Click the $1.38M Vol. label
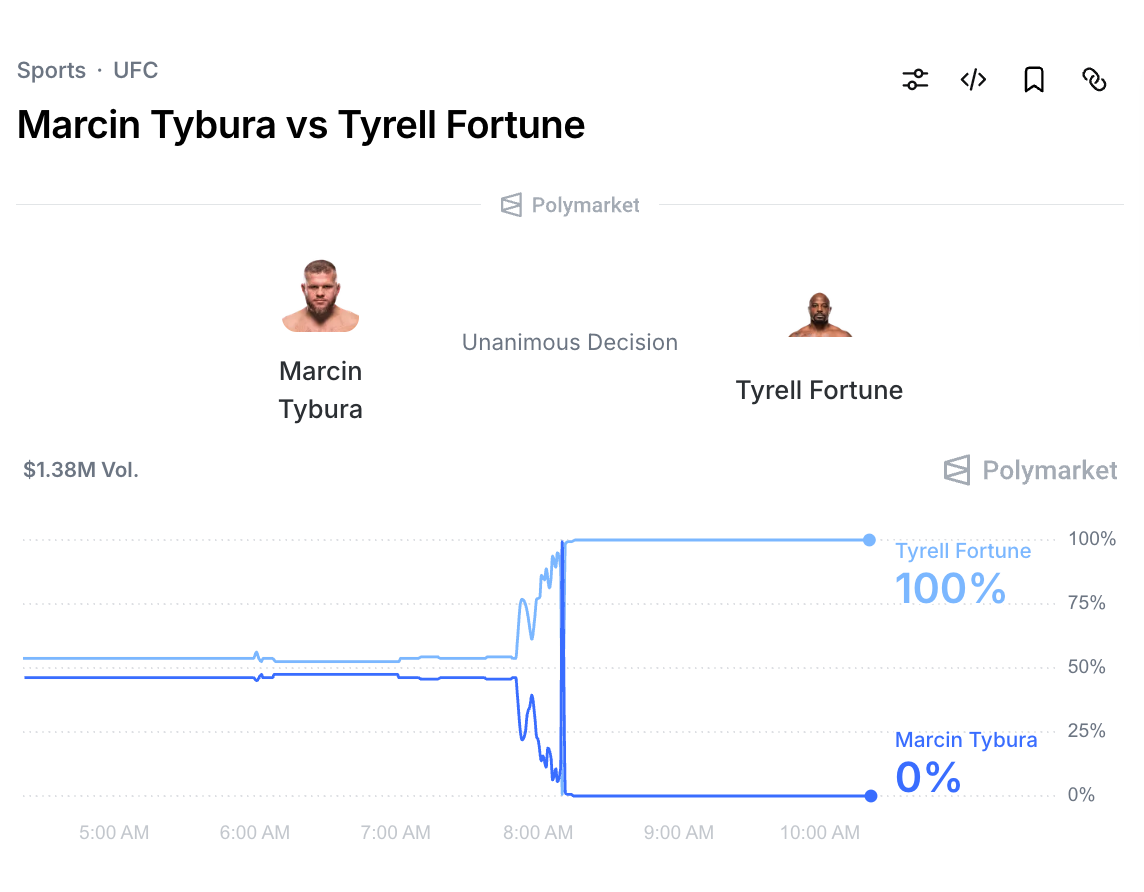Image resolution: width=1144 pixels, height=892 pixels. click(81, 470)
